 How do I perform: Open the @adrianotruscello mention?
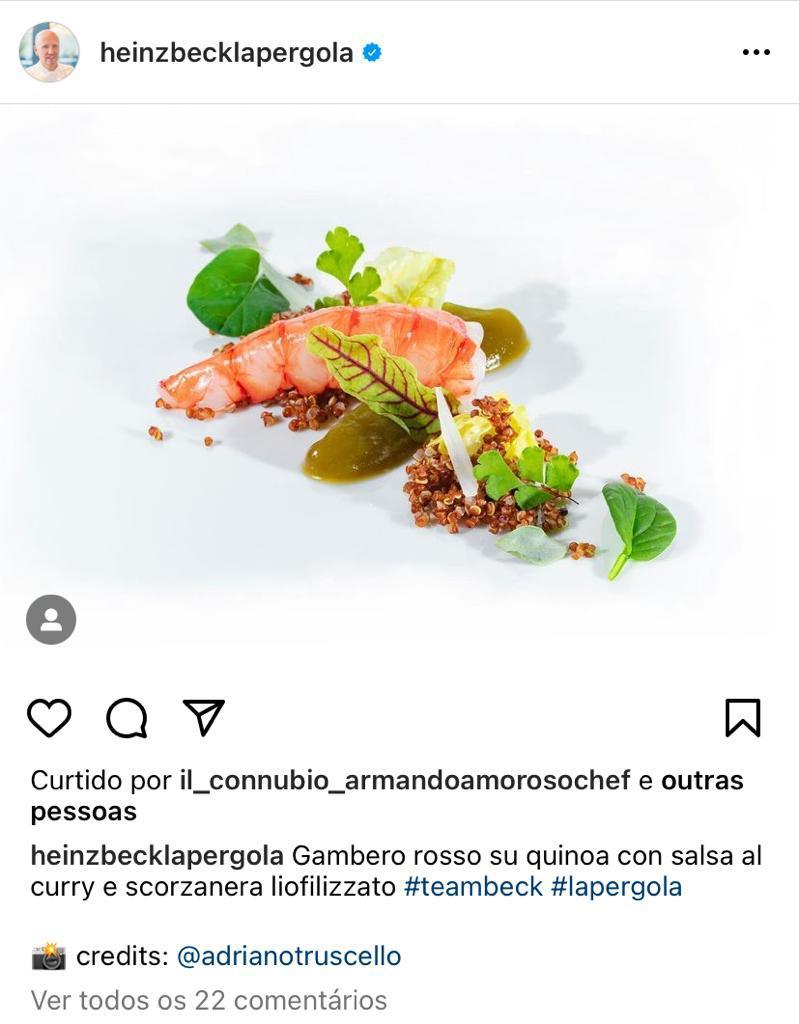289,956
